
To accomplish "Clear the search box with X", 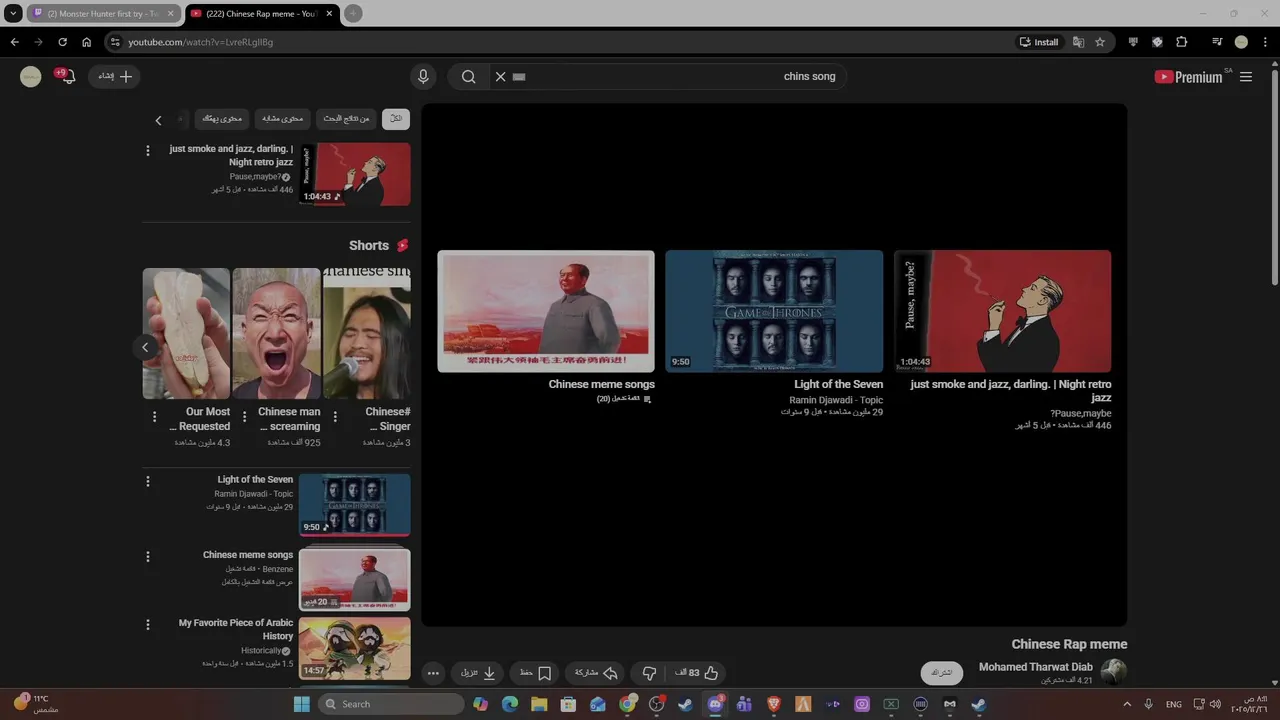I will tap(501, 76).
